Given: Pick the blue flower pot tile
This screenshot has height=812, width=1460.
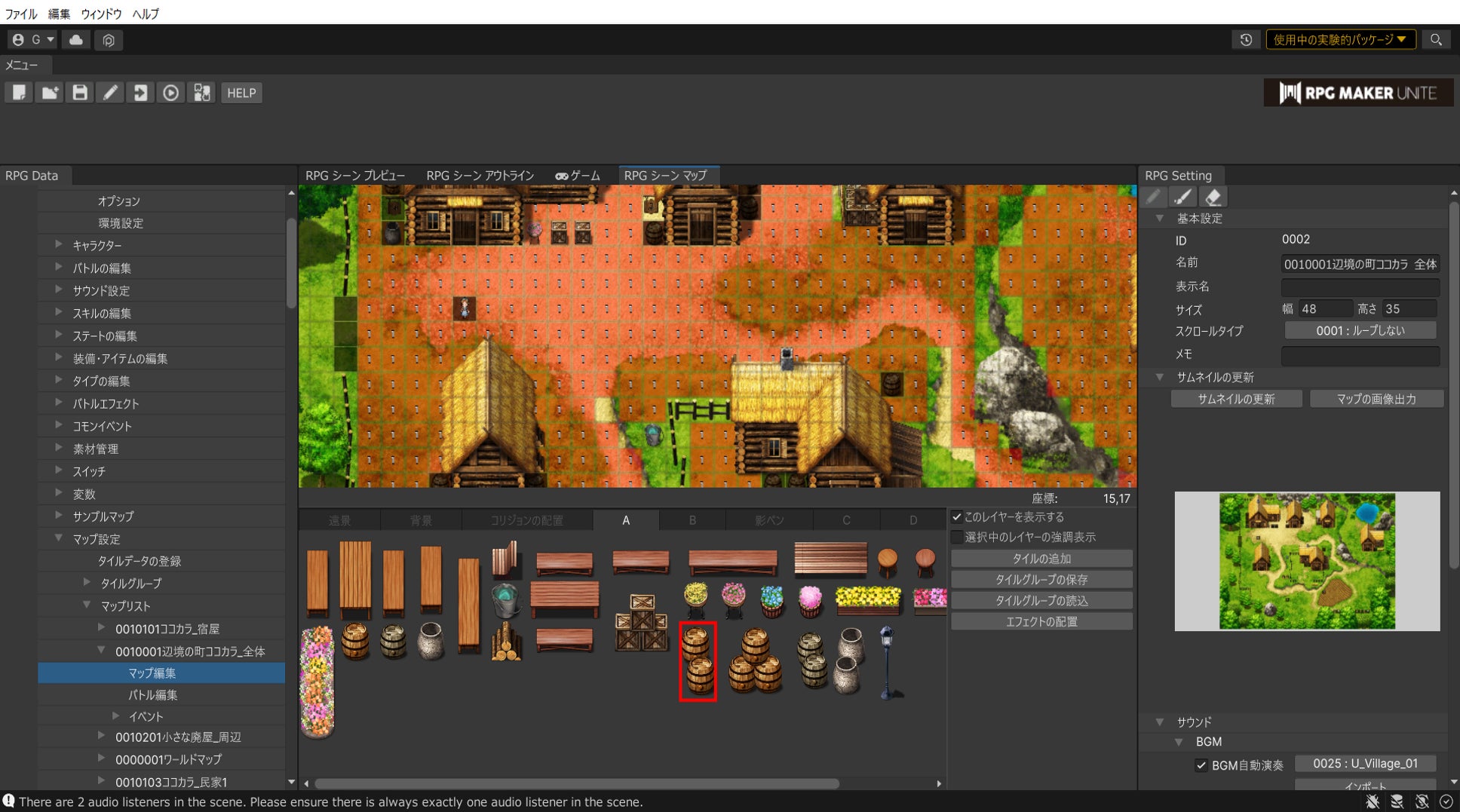Looking at the screenshot, I should (771, 601).
